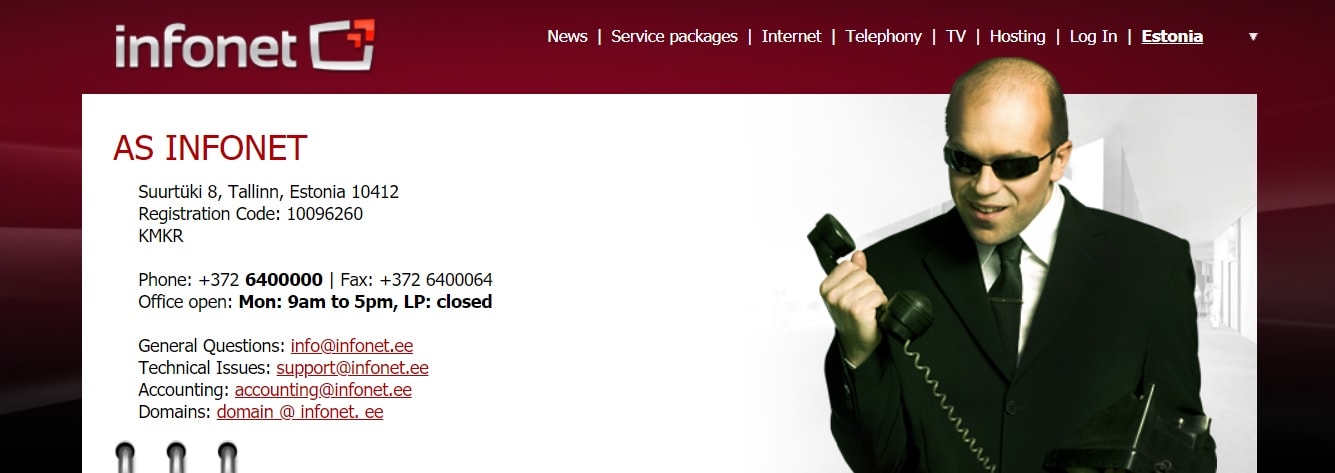Email info@infonet.ee for general questions

point(352,346)
